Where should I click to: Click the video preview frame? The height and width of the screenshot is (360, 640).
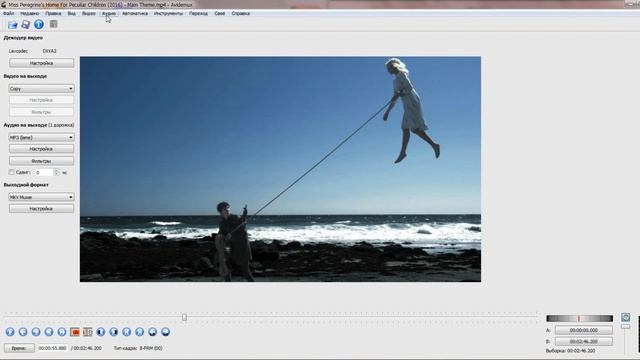pyautogui.click(x=280, y=169)
